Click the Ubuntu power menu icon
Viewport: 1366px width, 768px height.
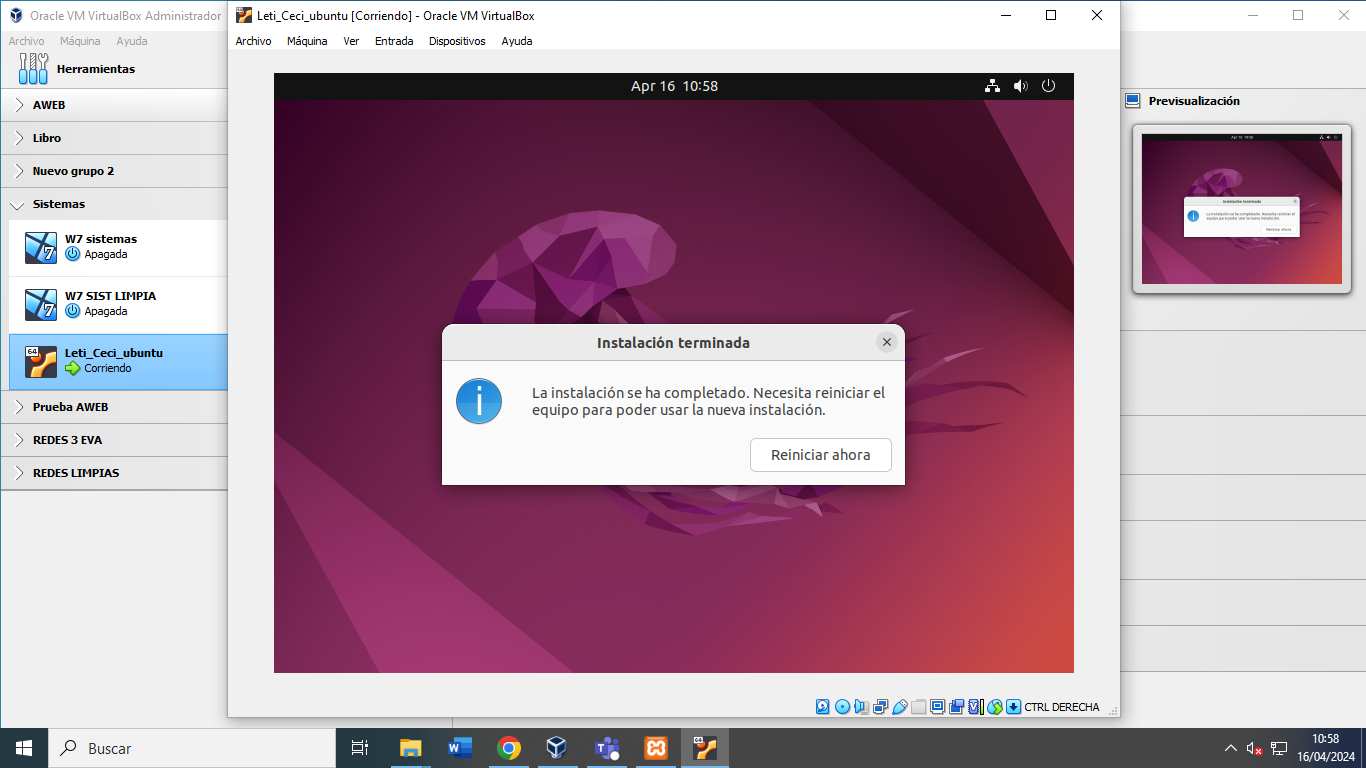click(x=1048, y=86)
